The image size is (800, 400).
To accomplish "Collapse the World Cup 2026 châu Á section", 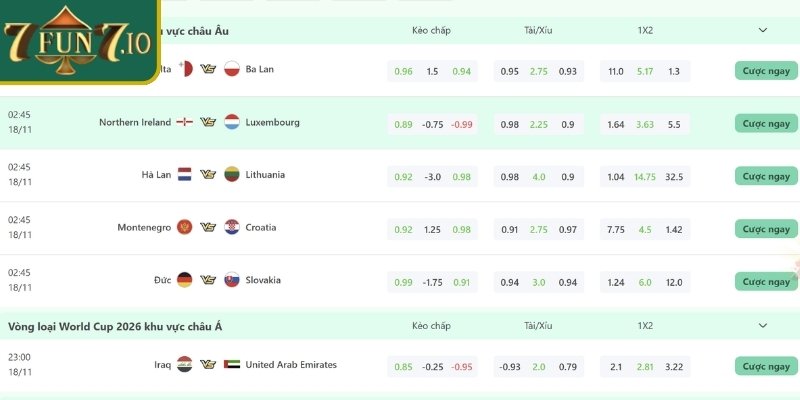I will pyautogui.click(x=765, y=326).
